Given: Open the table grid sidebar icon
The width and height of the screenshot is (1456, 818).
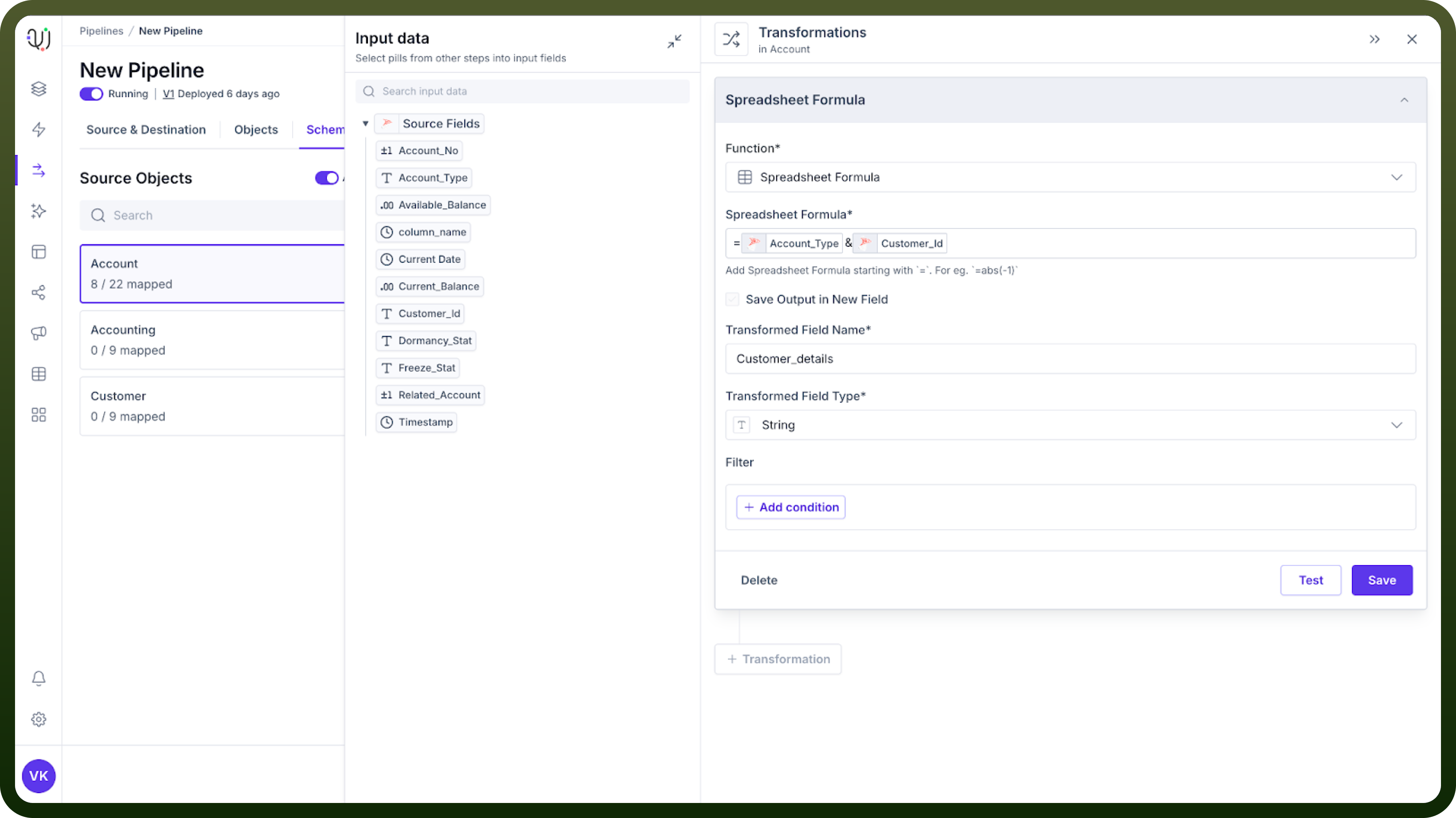Looking at the screenshot, I should click(38, 374).
